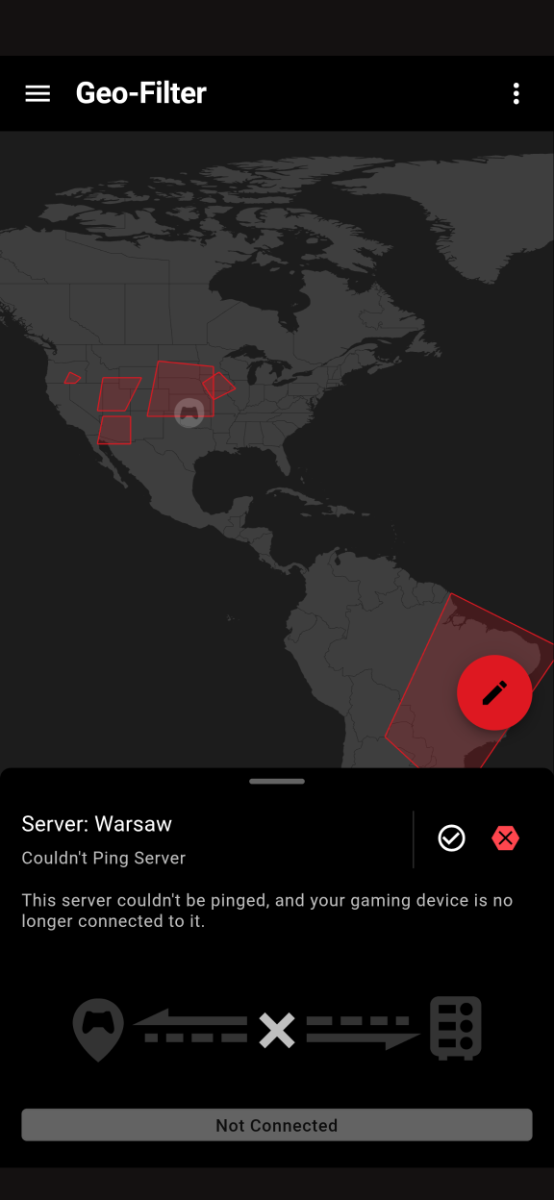Select the red diamond region near Iowa
Image resolution: width=554 pixels, height=1200 pixels.
point(219,385)
